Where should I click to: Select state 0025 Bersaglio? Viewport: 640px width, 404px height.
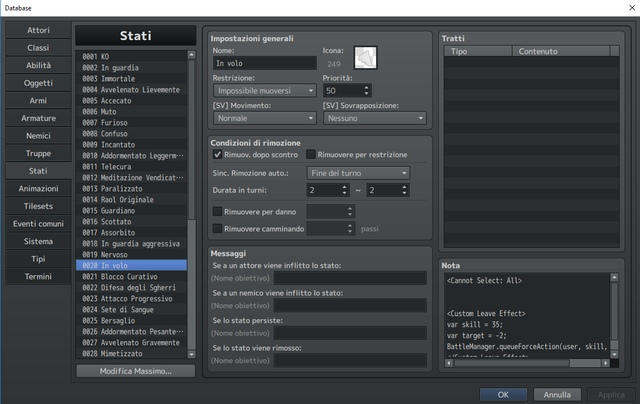[131, 321]
